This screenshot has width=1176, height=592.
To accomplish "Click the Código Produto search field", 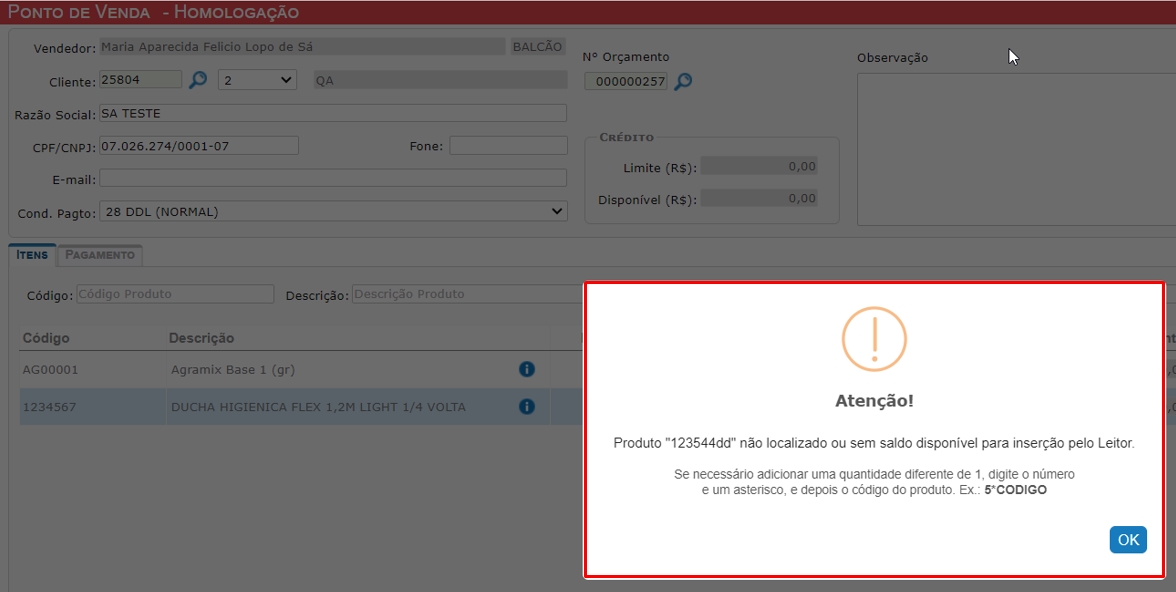I will point(175,294).
